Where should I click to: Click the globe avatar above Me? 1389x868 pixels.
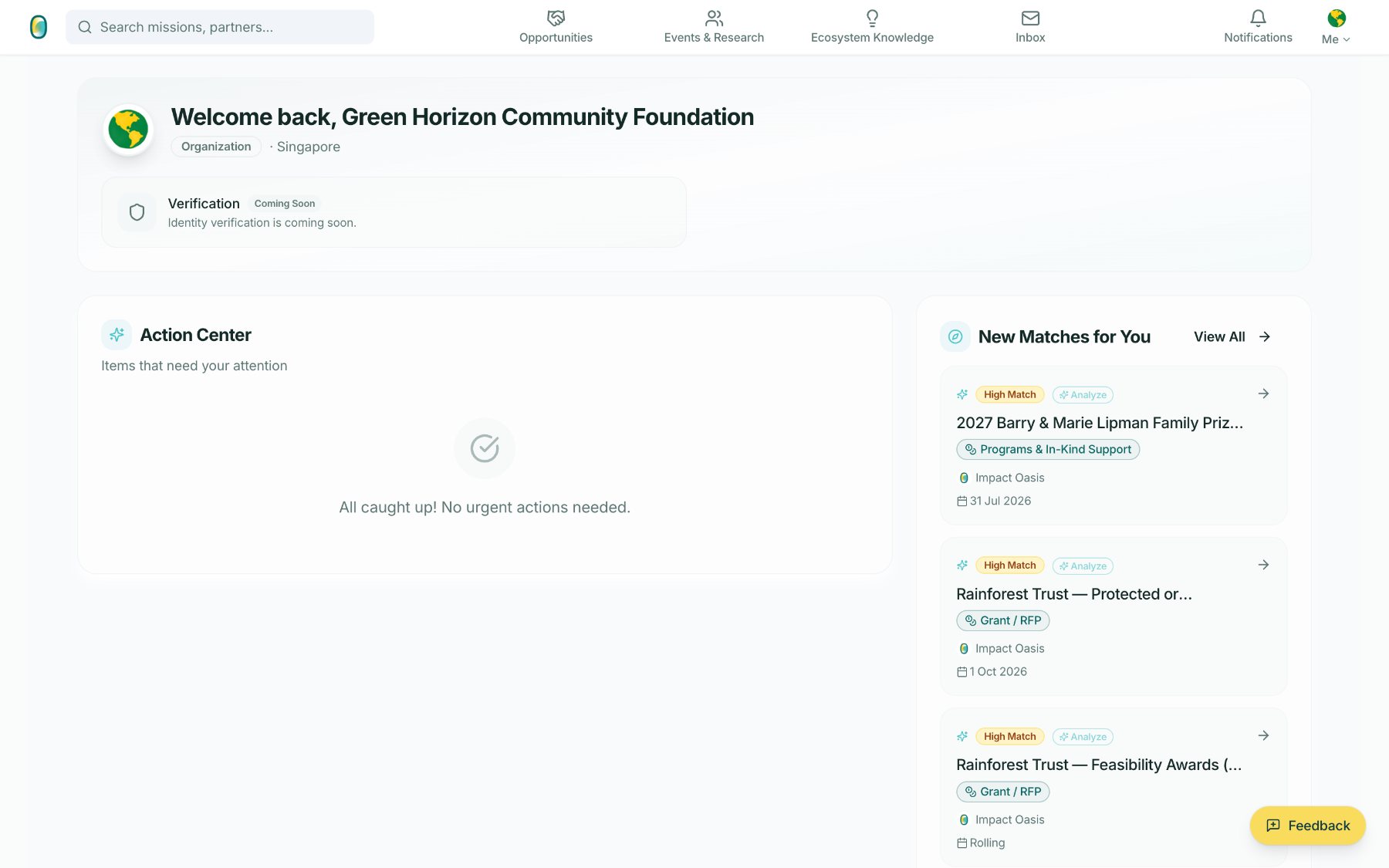(1337, 18)
